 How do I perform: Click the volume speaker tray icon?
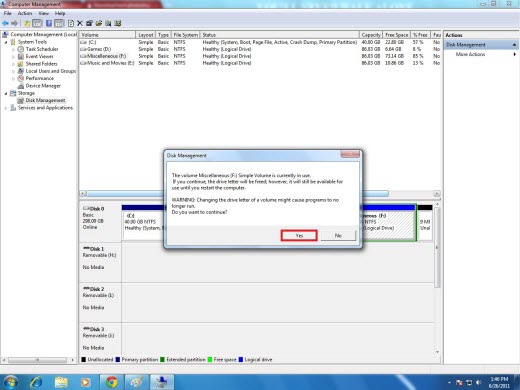pos(479,382)
